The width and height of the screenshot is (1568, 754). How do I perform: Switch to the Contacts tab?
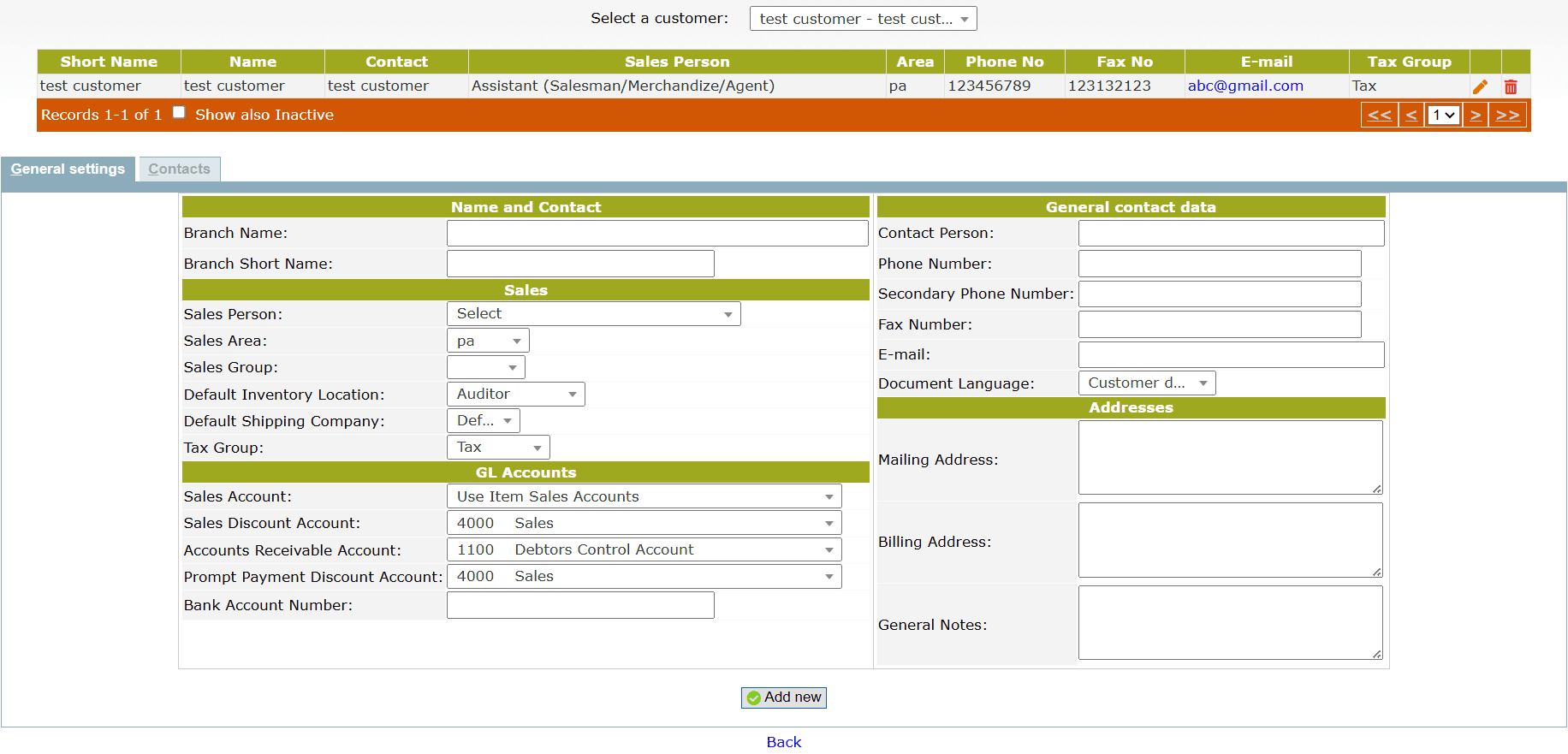point(179,169)
